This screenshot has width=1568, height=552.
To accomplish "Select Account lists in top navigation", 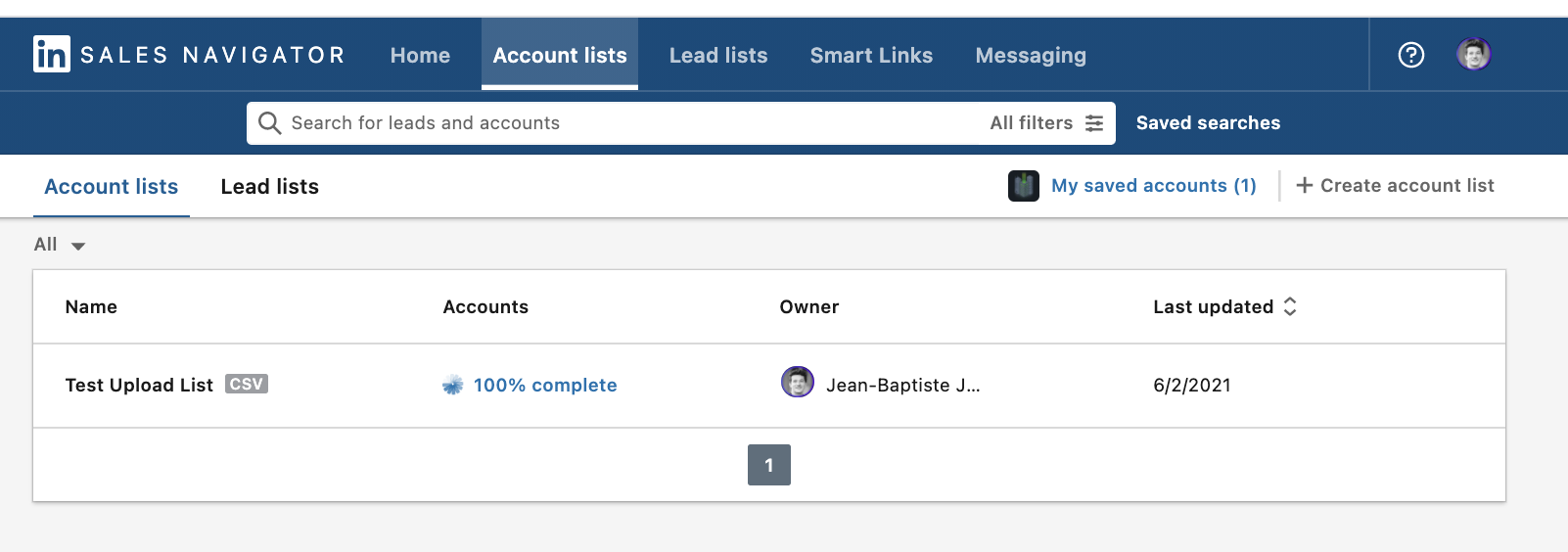I will pos(560,56).
